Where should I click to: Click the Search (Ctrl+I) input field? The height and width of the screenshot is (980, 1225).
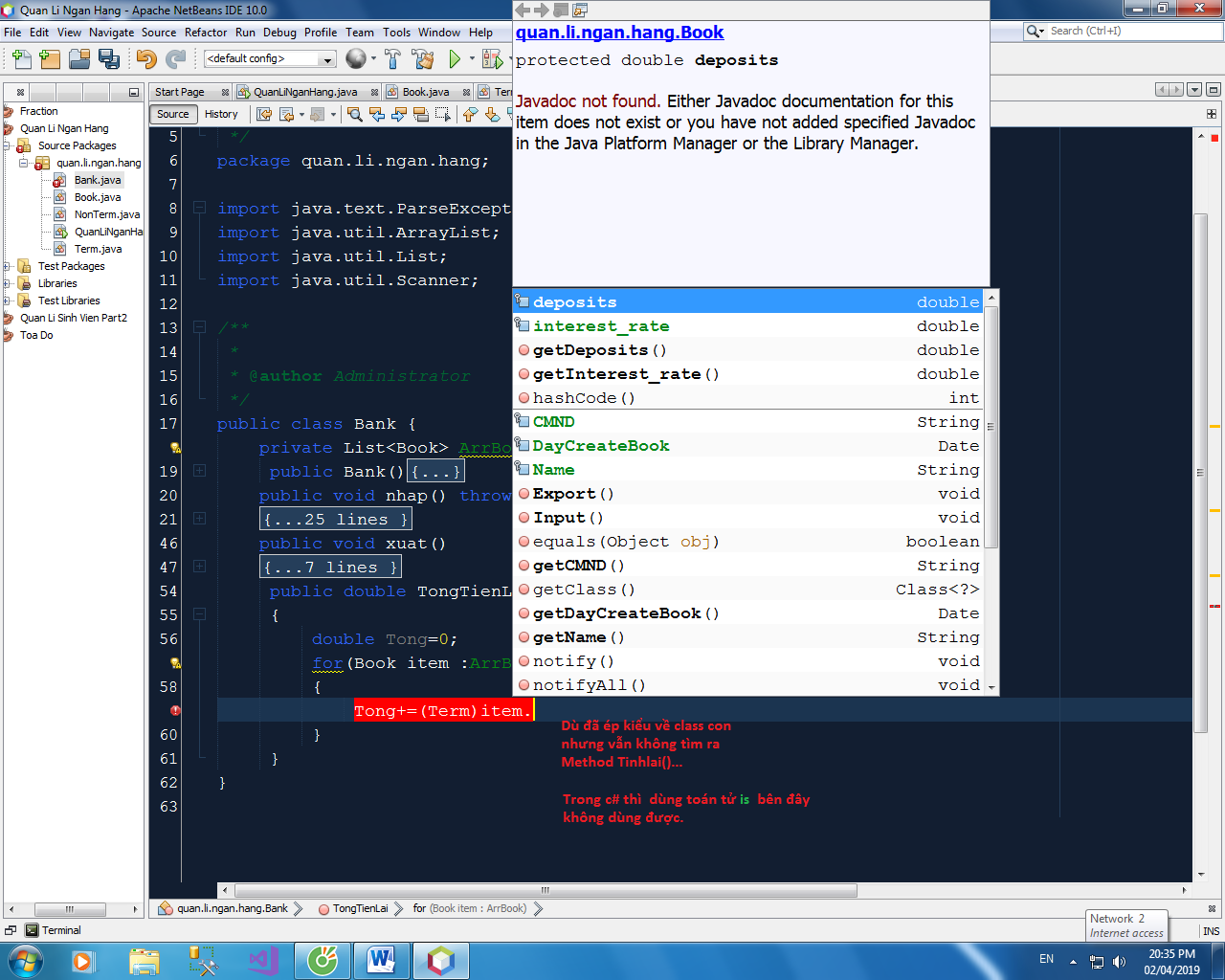click(x=1131, y=32)
